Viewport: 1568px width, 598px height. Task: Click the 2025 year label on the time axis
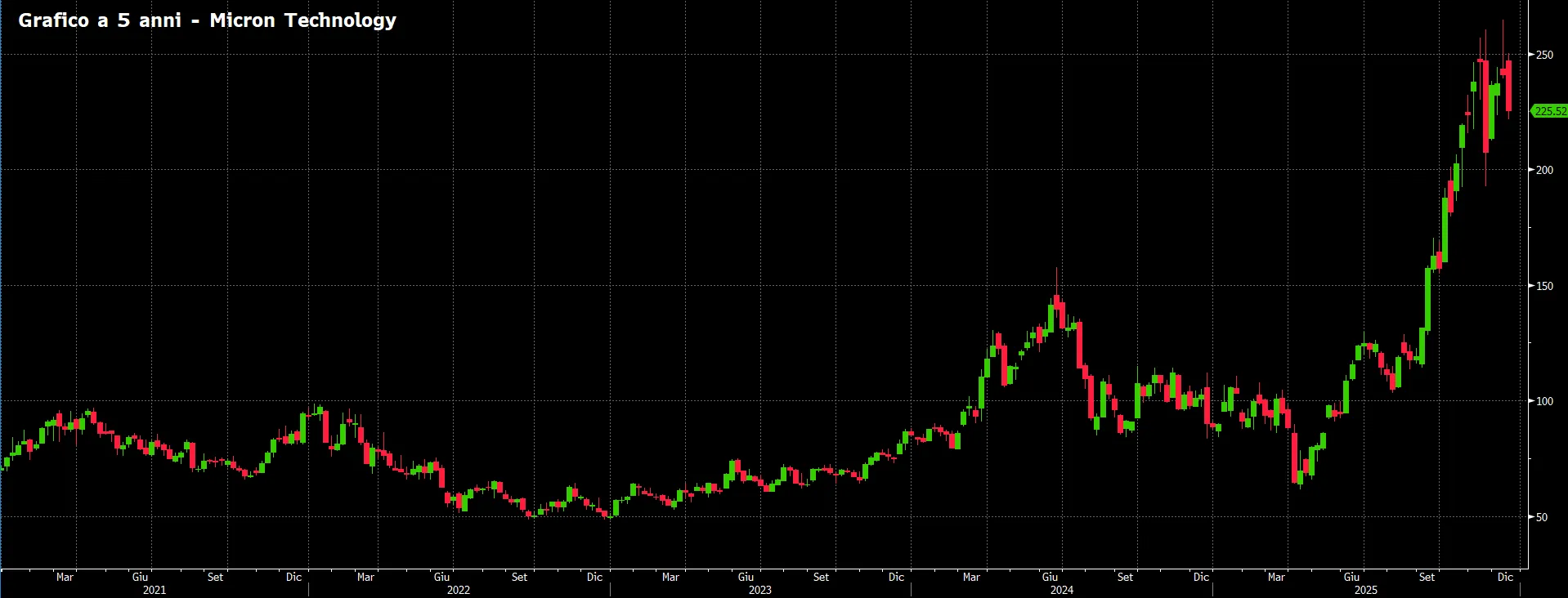pos(1366,590)
